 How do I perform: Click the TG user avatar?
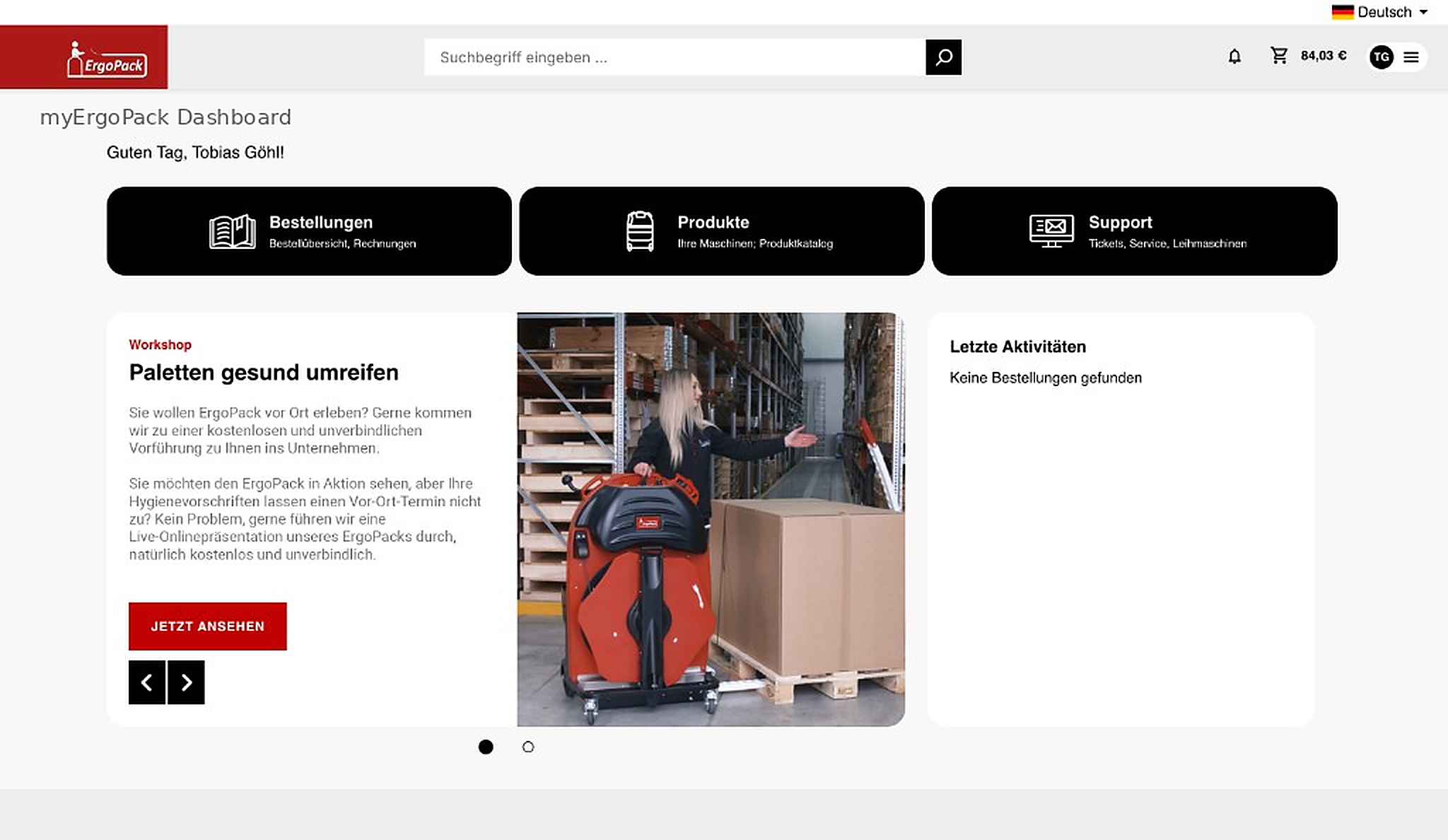coord(1382,57)
